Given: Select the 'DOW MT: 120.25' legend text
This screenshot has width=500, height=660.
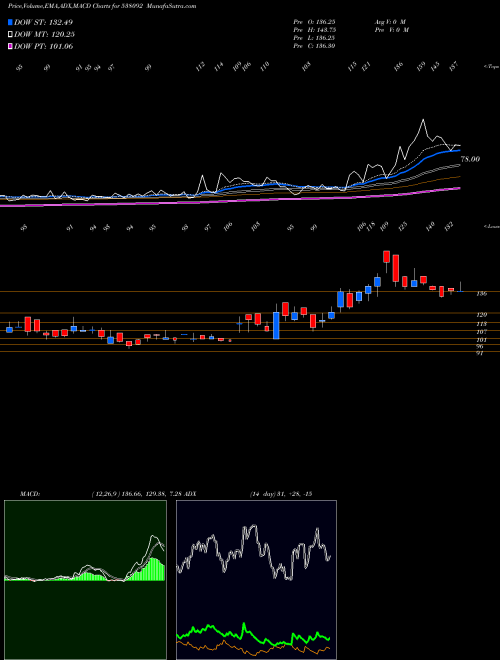Looking at the screenshot, I should click(x=45, y=35).
